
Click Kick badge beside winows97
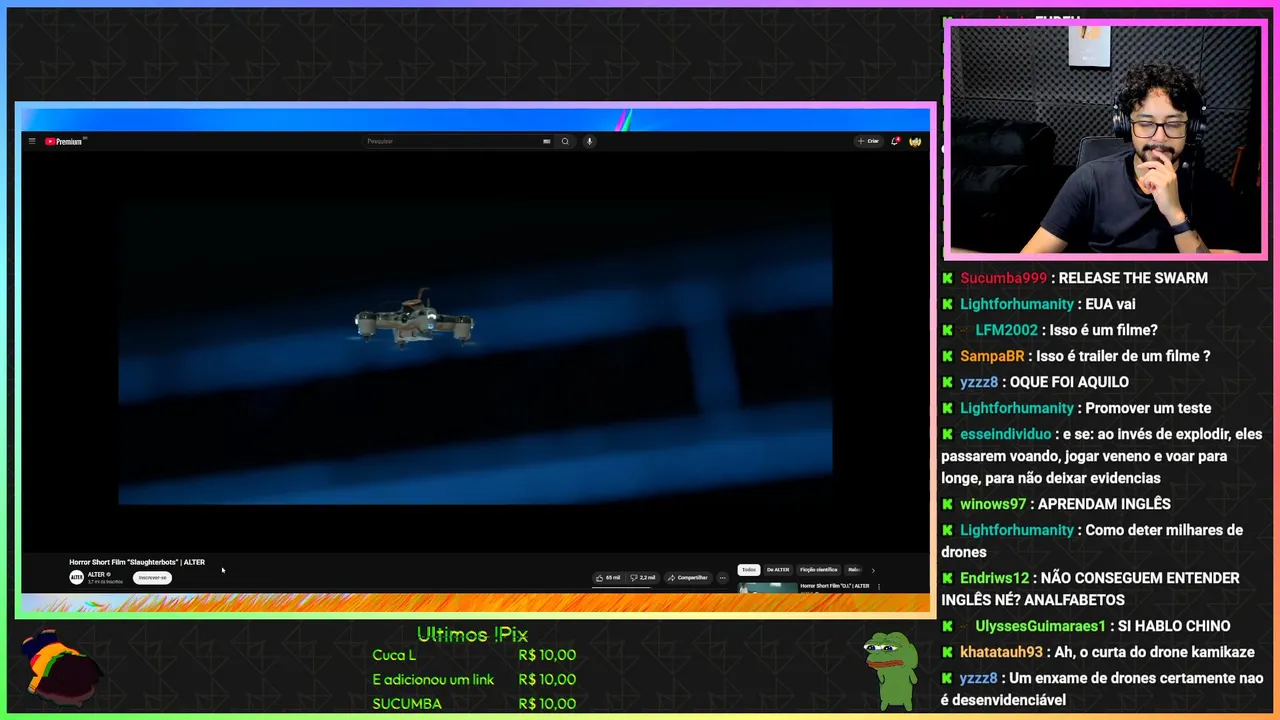tap(948, 504)
